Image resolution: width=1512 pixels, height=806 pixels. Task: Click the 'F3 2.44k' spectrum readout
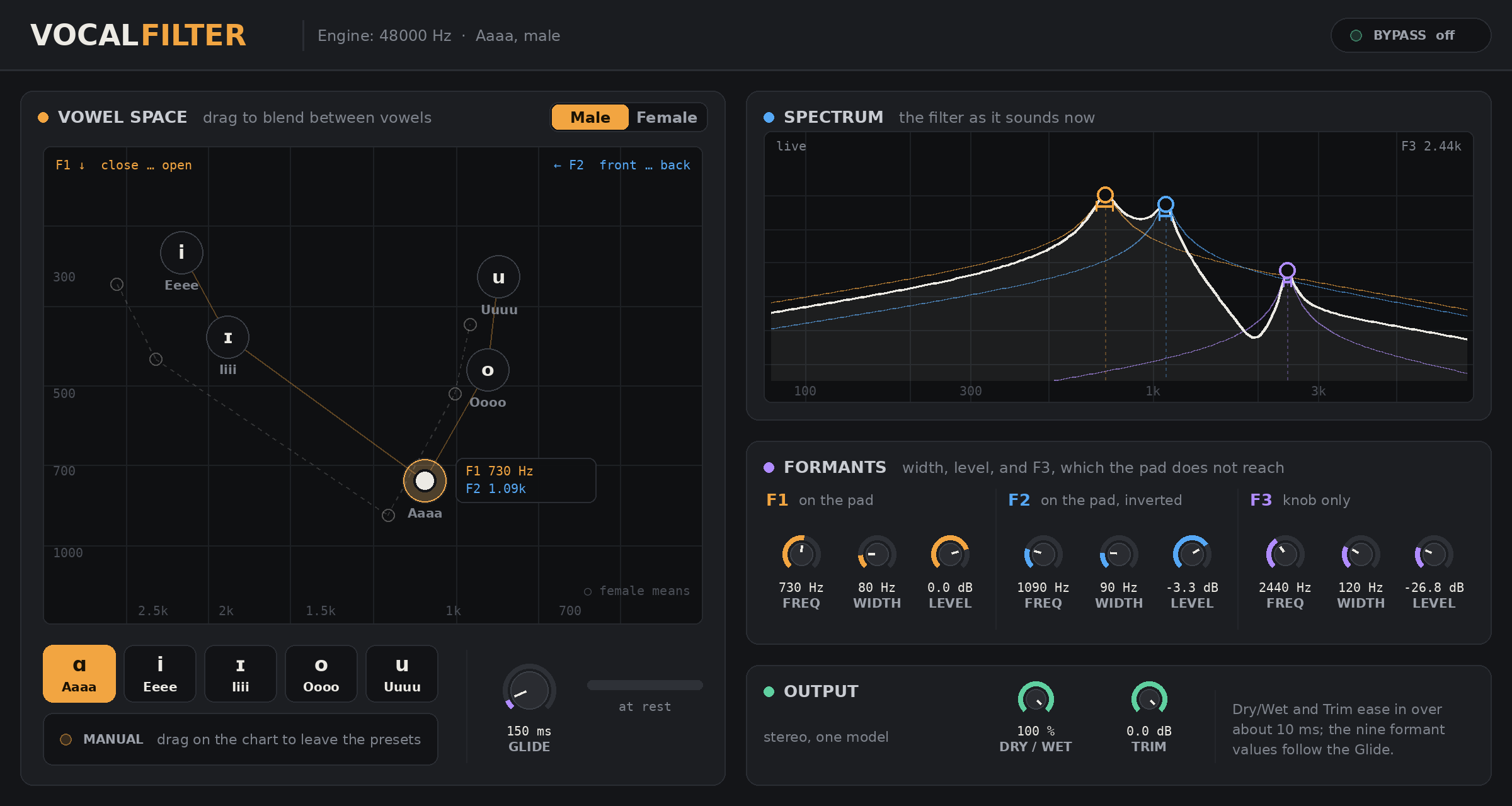click(x=1431, y=146)
